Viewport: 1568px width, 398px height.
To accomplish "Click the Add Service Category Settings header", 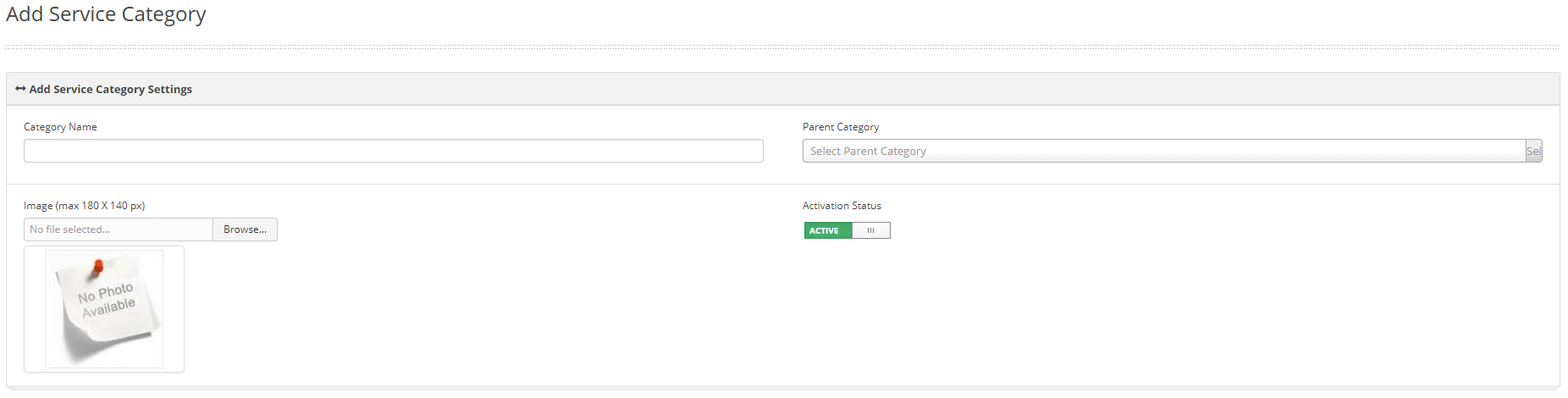I will click(110, 89).
